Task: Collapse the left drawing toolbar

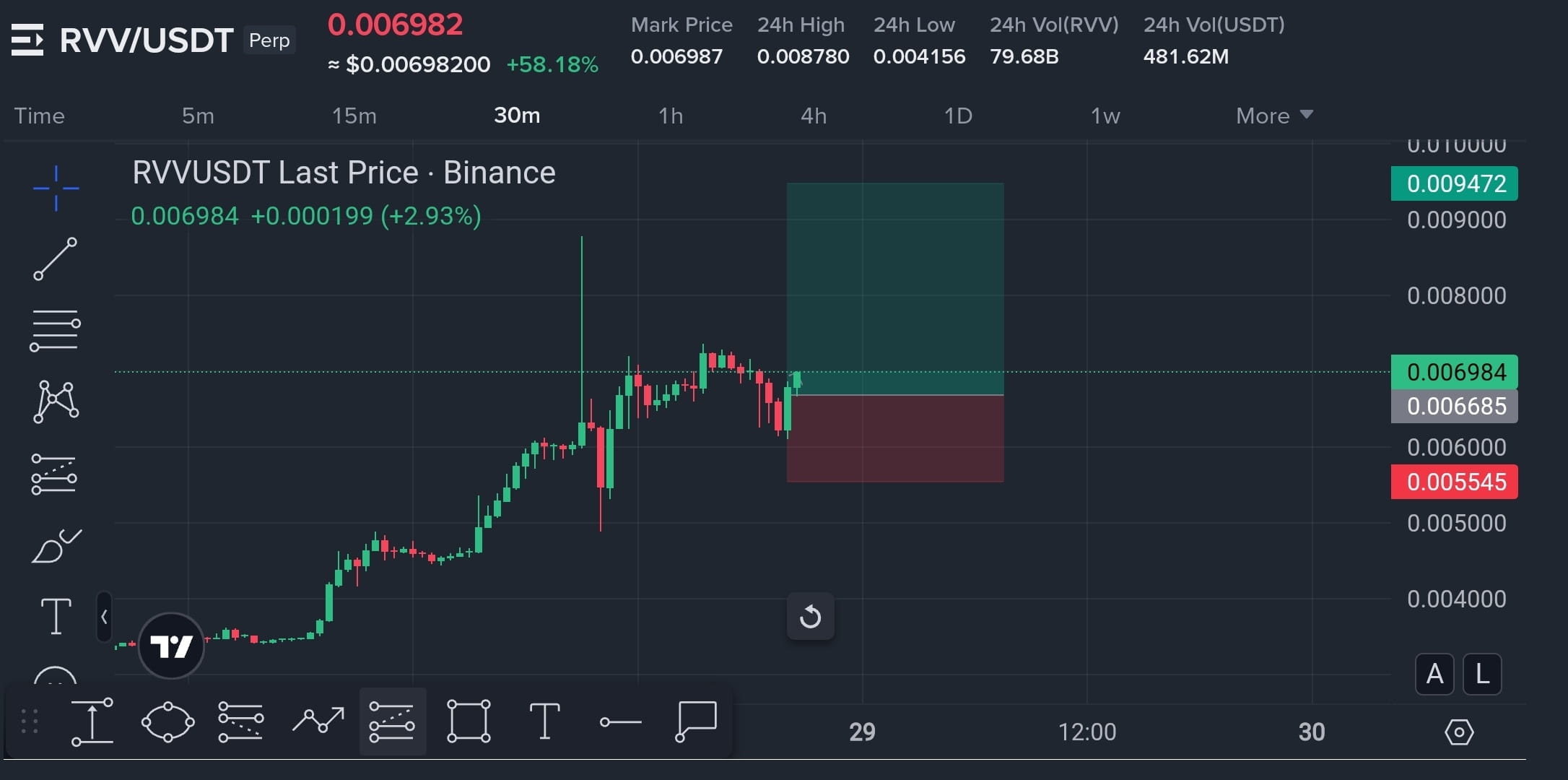Action: click(104, 617)
